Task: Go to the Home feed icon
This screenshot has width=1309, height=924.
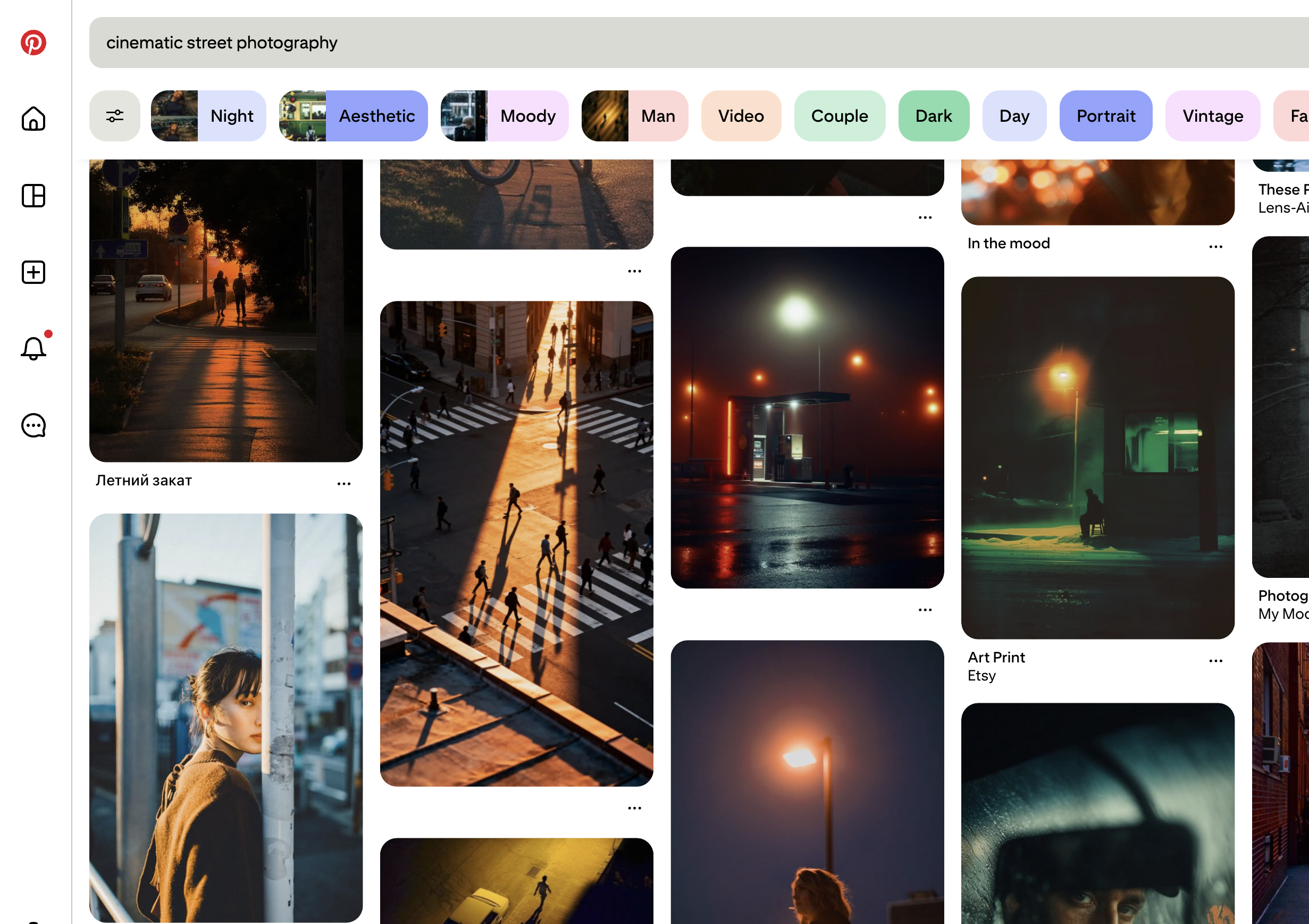Action: coord(33,119)
